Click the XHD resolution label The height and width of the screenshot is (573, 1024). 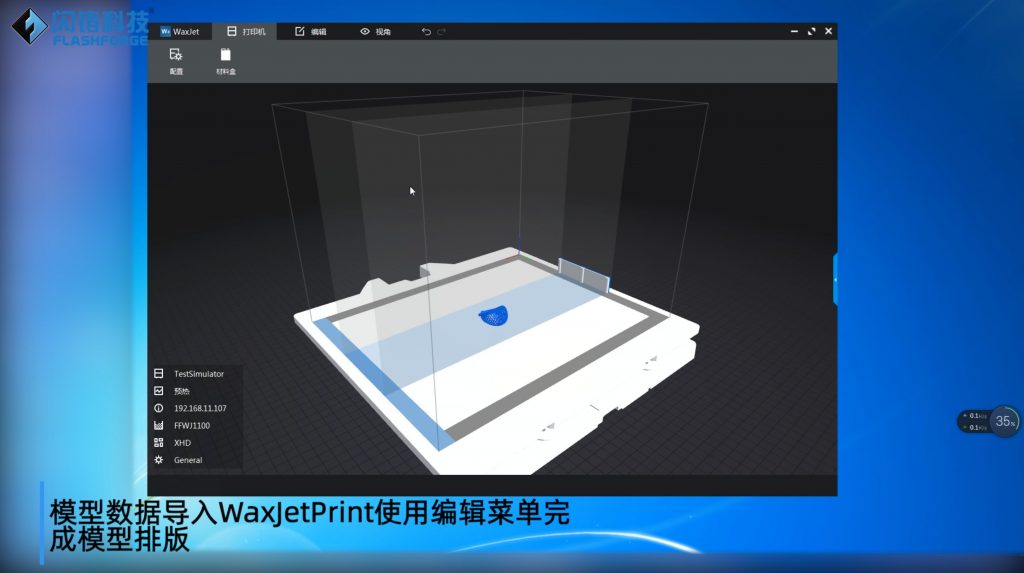coord(182,442)
